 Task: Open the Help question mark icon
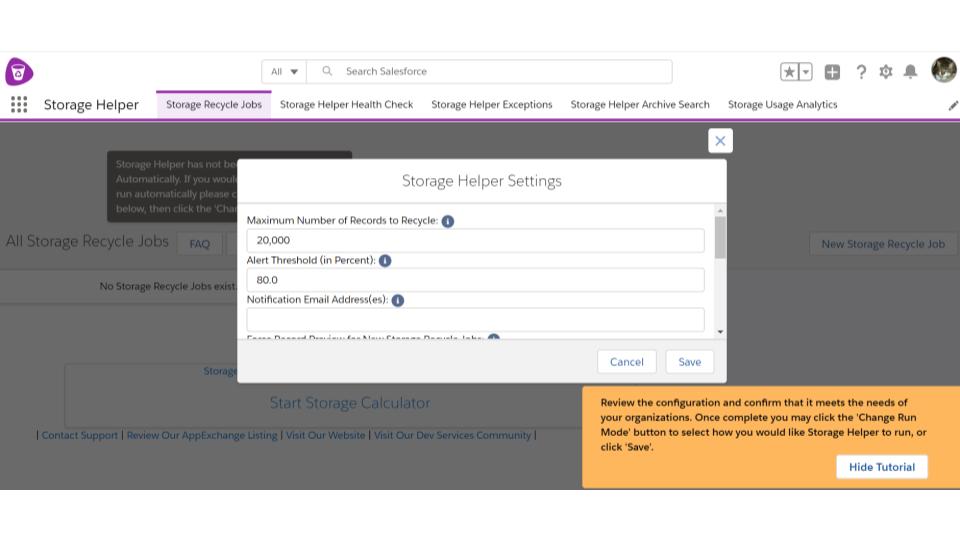[x=861, y=72]
